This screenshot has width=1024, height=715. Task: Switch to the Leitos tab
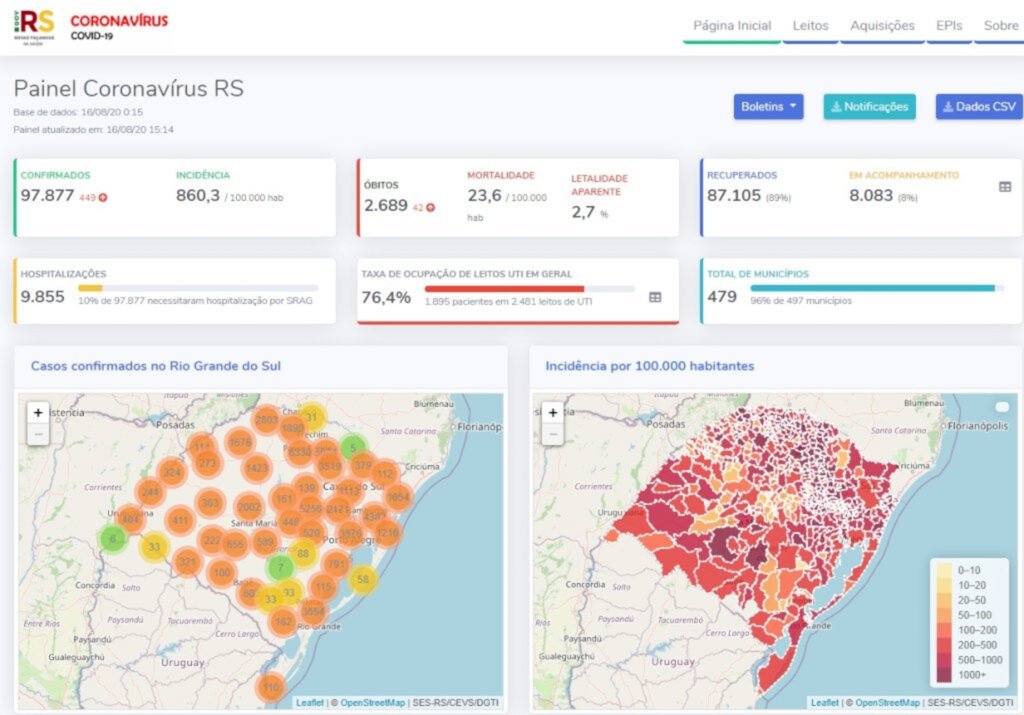pos(810,26)
